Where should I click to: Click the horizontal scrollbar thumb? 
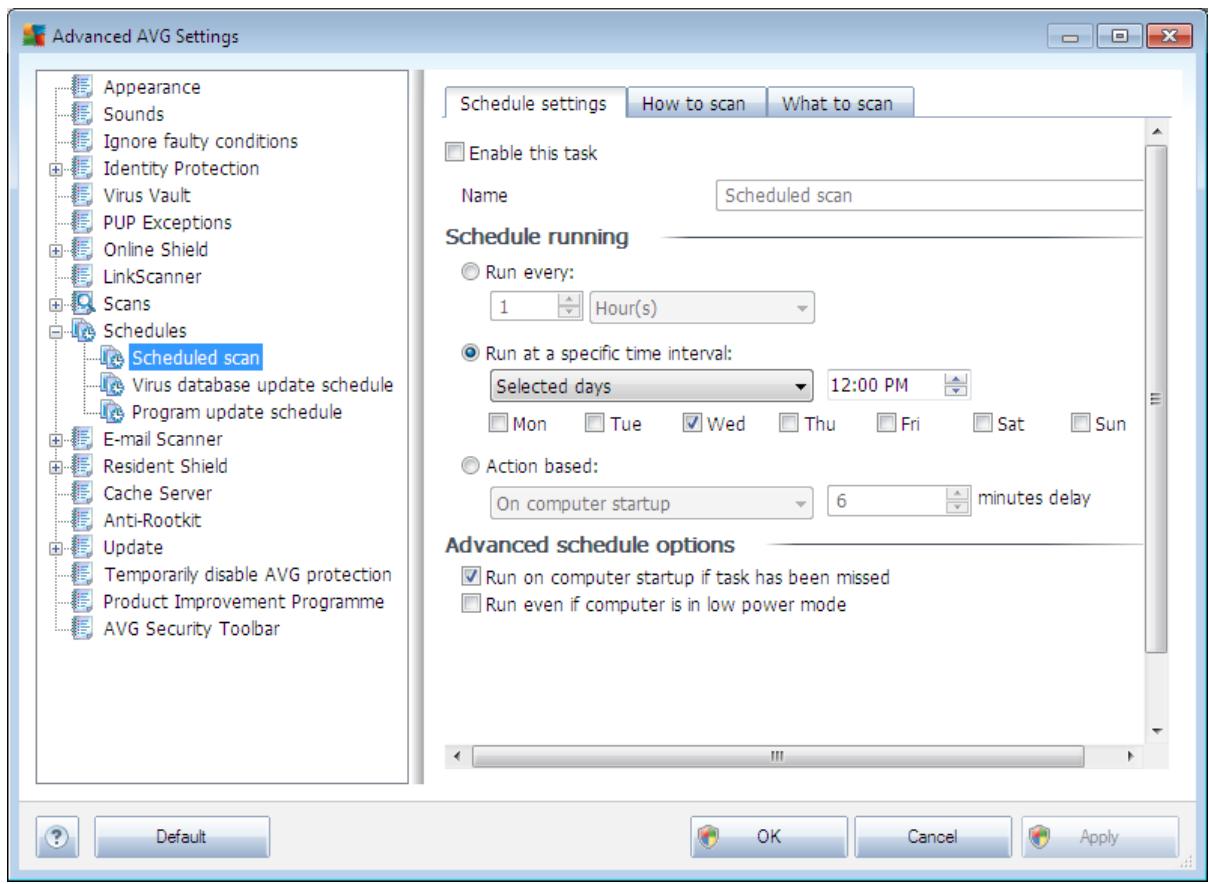tap(777, 754)
